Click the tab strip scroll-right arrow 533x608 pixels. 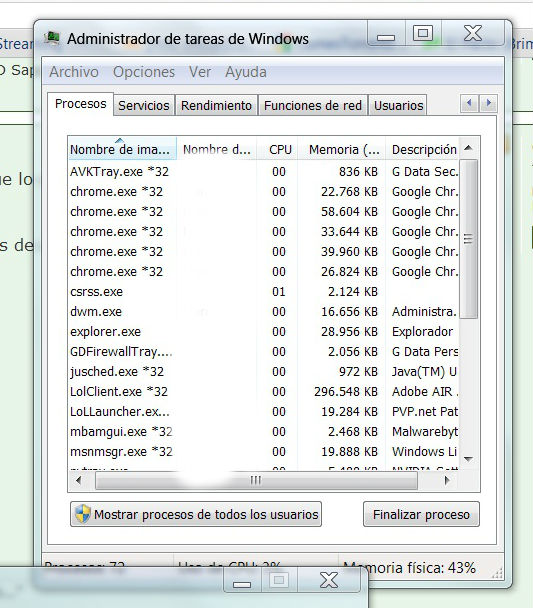488,103
